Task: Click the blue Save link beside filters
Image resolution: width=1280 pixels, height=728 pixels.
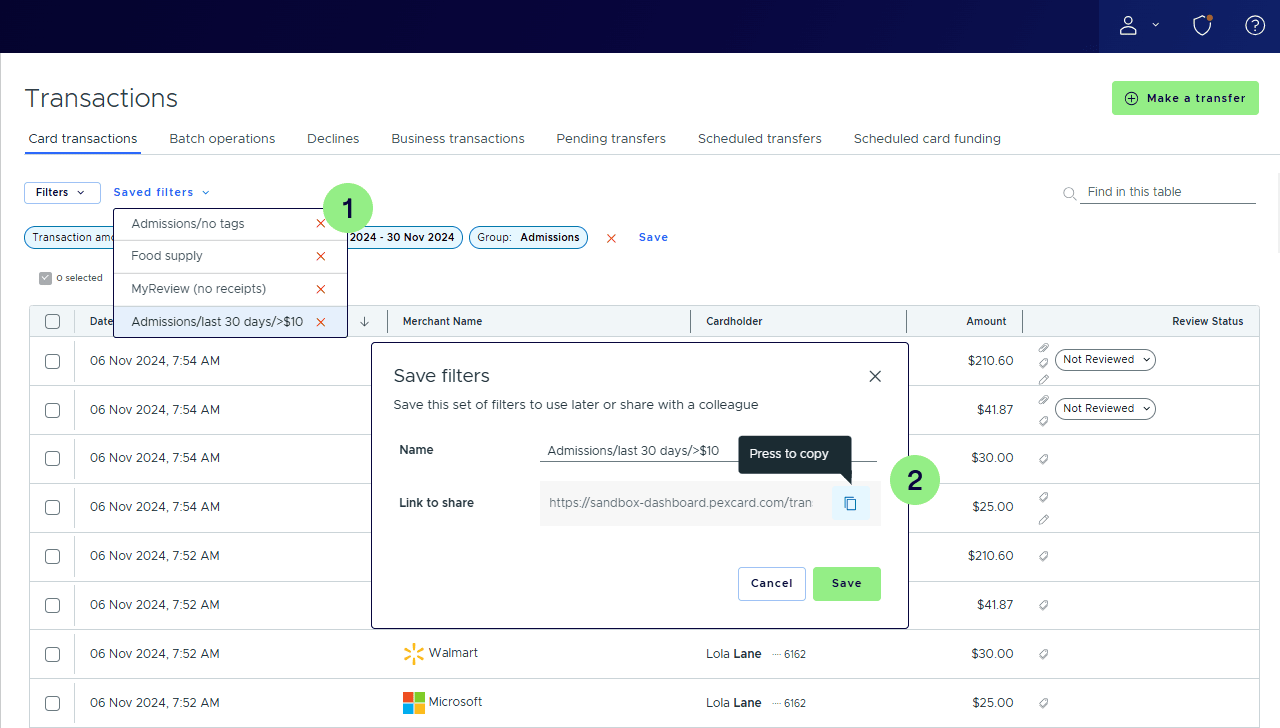Action: point(653,238)
